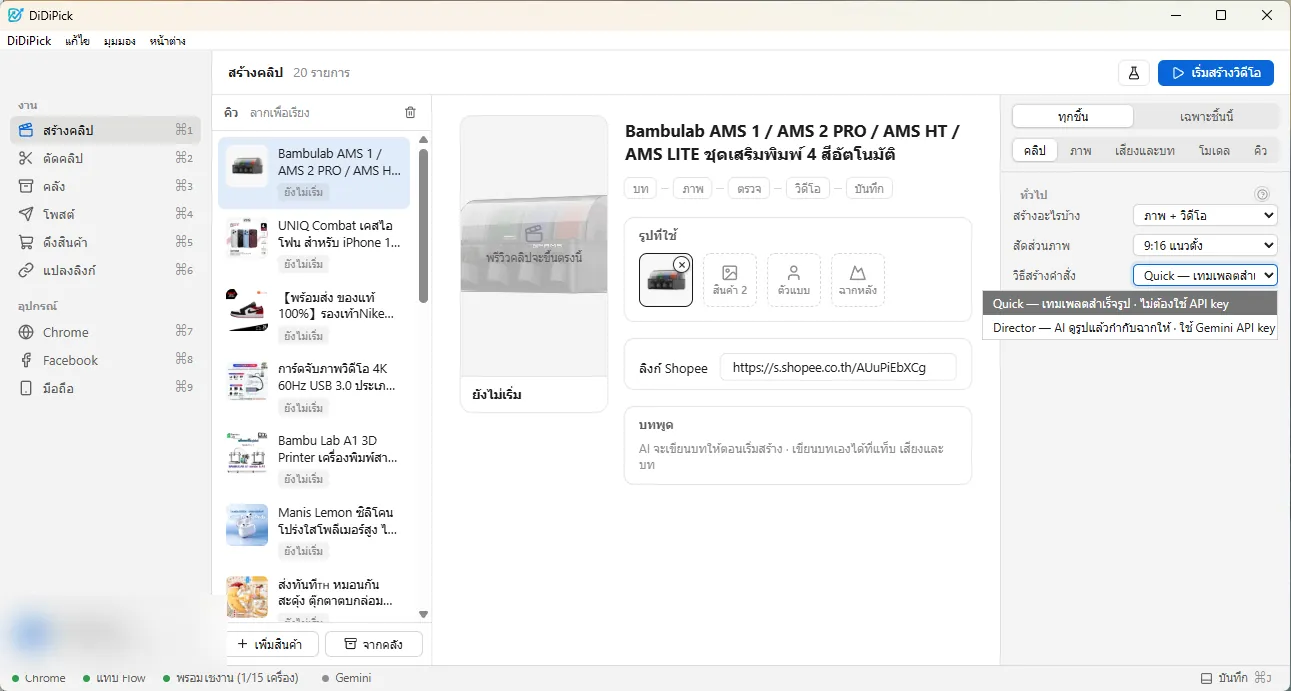Select Chrome device in sidebar

coord(105,332)
